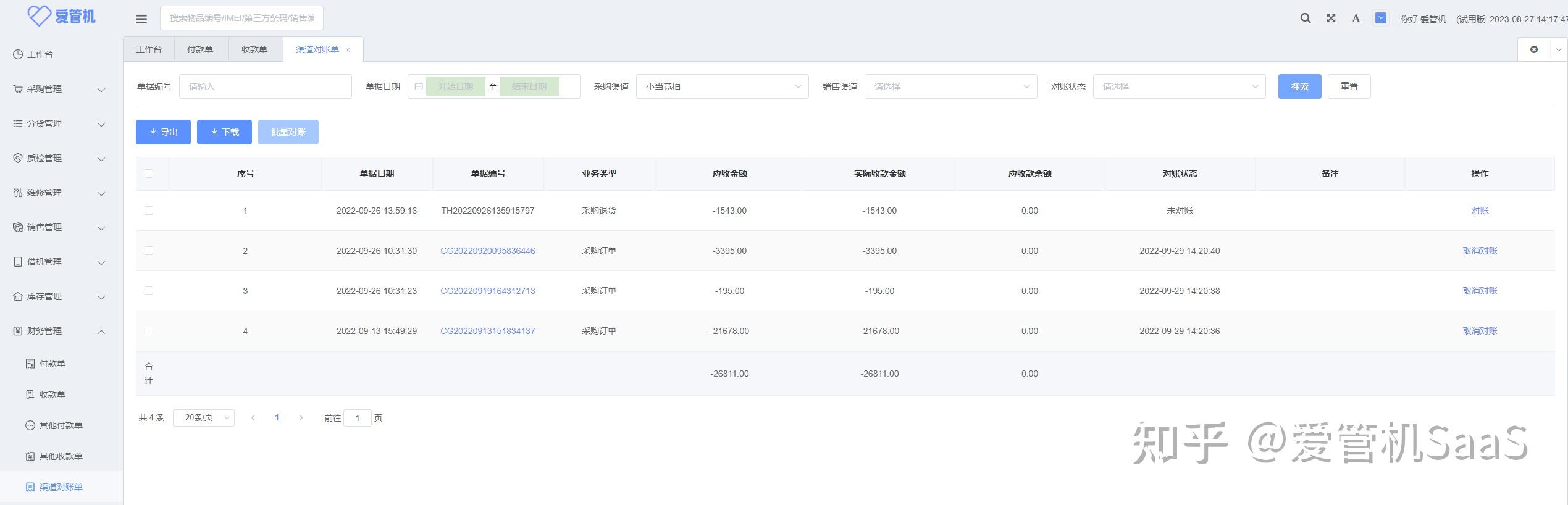Viewport: 1568px width, 505px height.
Task: Expand the 质检管理 submenu chevron
Action: click(x=101, y=159)
